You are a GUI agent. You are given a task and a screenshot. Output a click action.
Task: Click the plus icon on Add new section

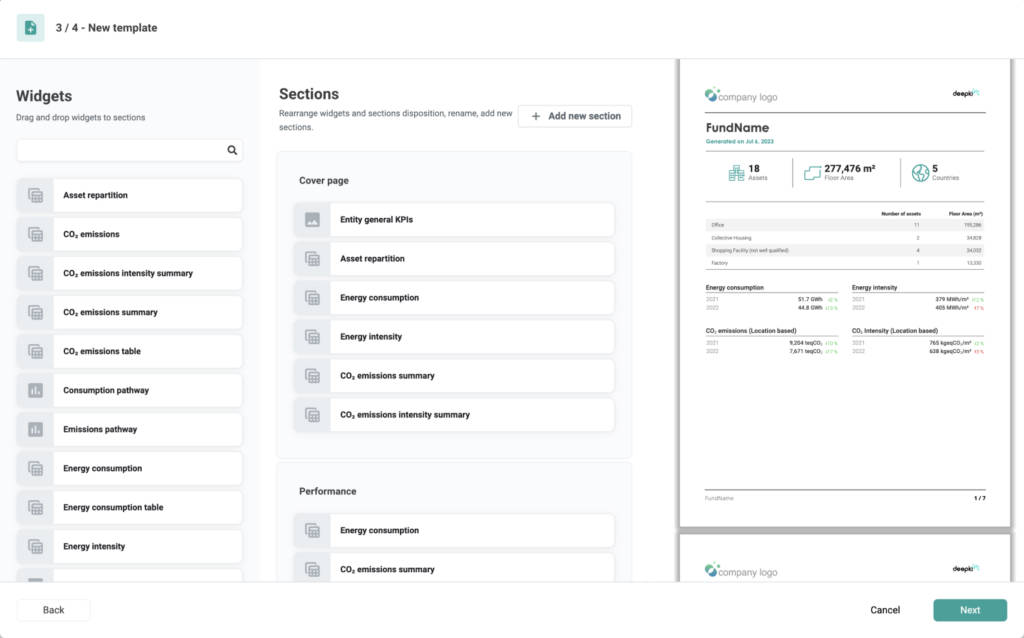[x=536, y=116]
